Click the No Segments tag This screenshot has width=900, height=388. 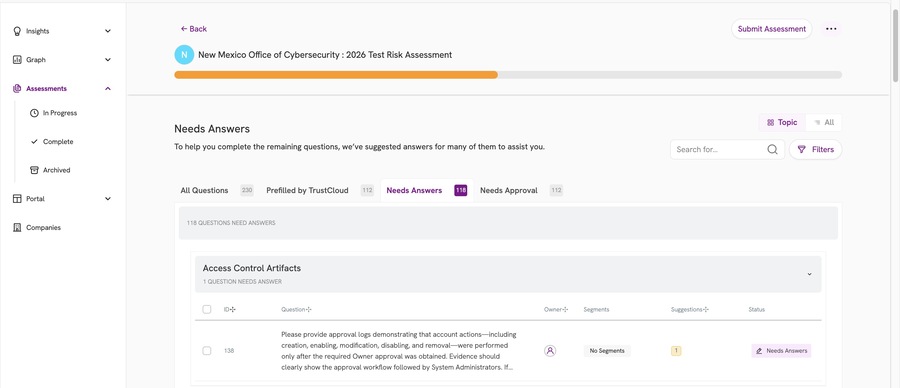607,351
